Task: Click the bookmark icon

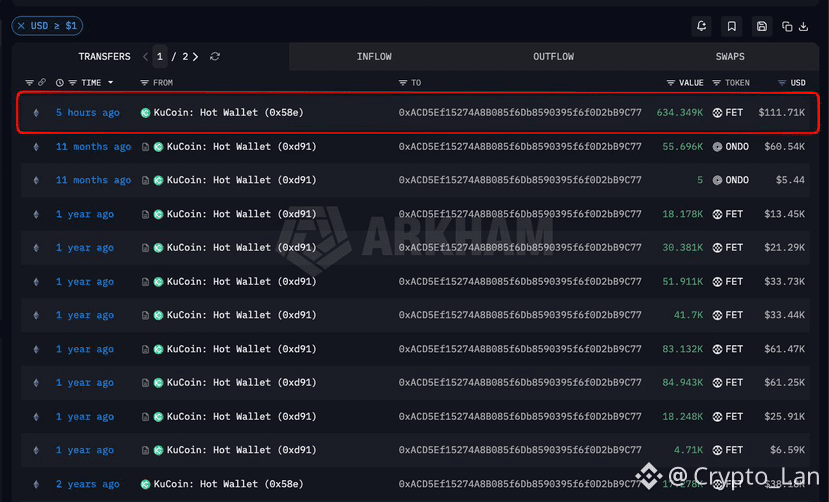Action: pos(732,26)
